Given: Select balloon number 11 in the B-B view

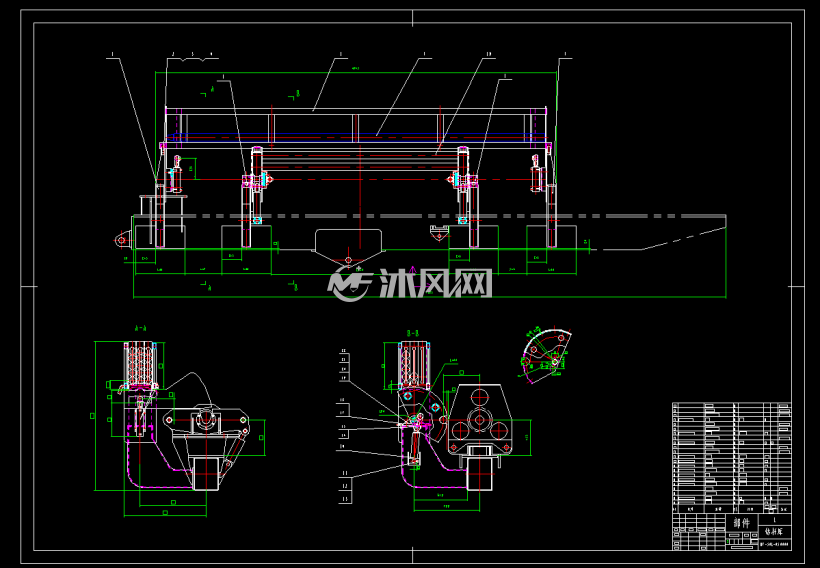Looking at the screenshot, I should [345, 473].
